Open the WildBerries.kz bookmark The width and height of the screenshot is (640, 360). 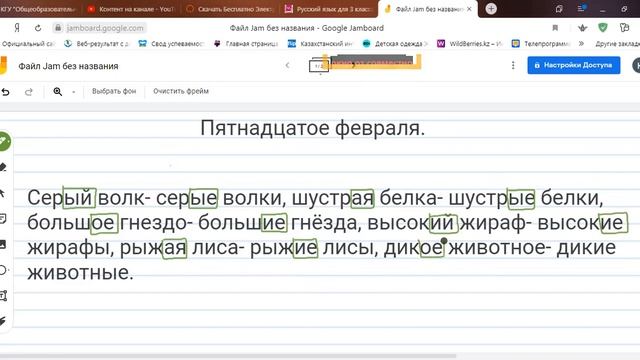click(x=469, y=43)
